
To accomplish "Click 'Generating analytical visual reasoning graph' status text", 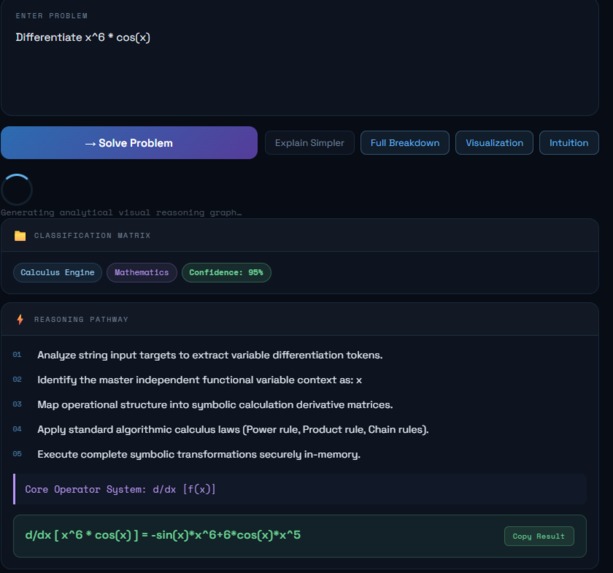I will click(121, 213).
